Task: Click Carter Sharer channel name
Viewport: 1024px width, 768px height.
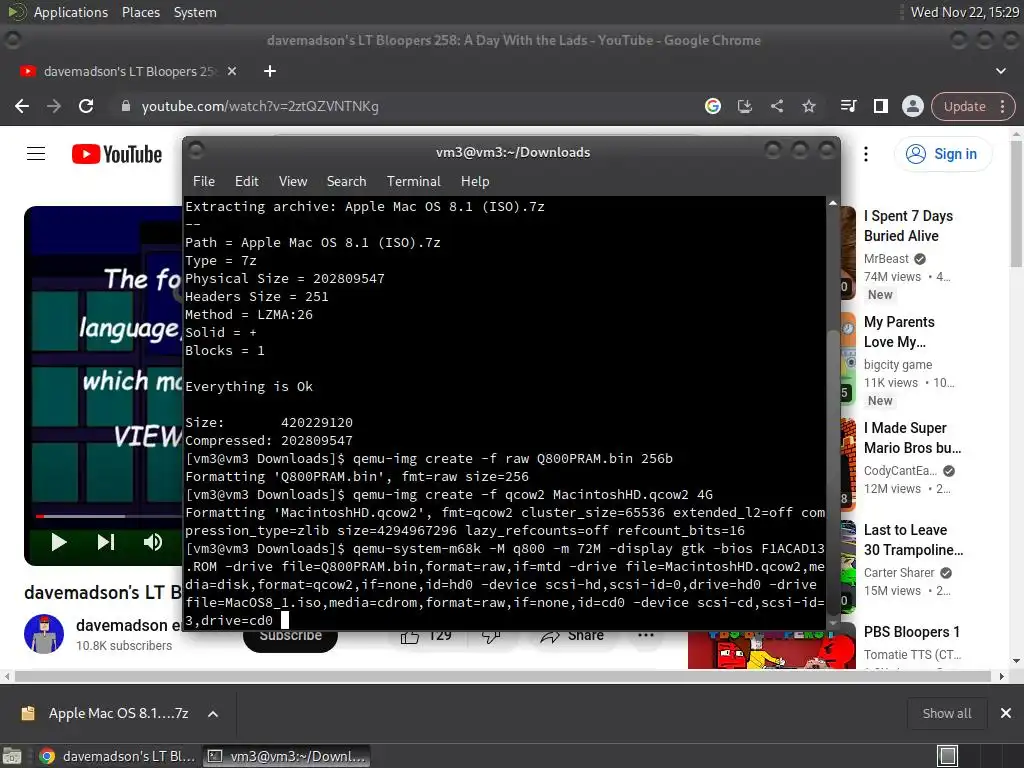Action: coord(899,573)
